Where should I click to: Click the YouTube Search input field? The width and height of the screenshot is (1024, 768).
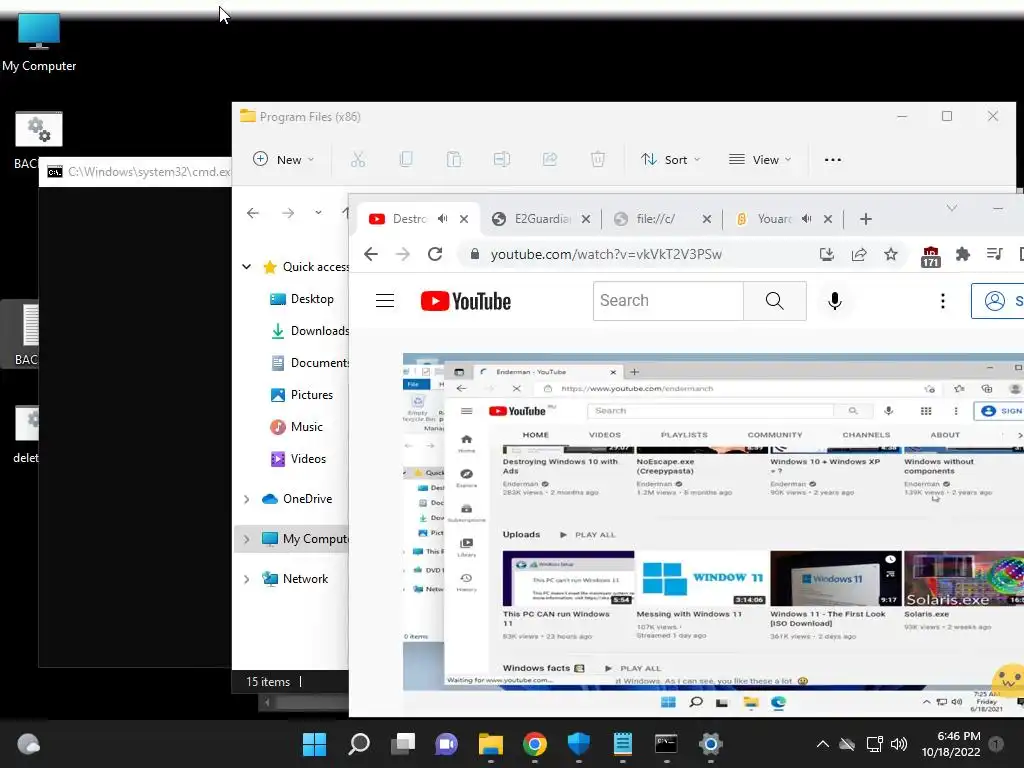(x=668, y=300)
